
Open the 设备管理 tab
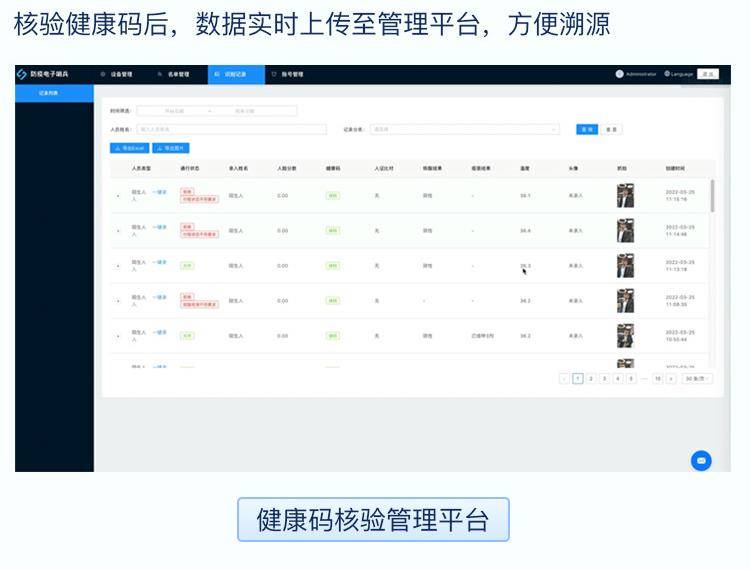(x=117, y=74)
